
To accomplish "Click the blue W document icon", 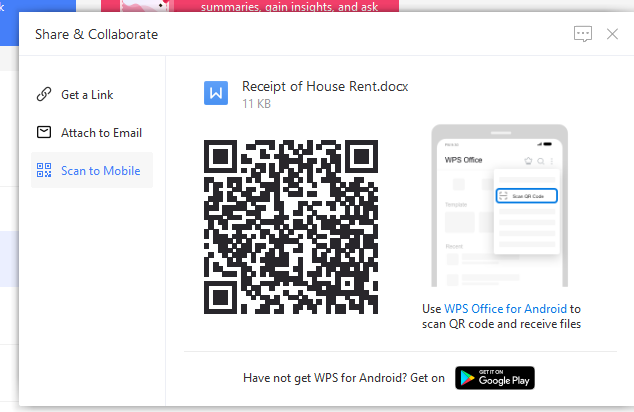I will 216,93.
